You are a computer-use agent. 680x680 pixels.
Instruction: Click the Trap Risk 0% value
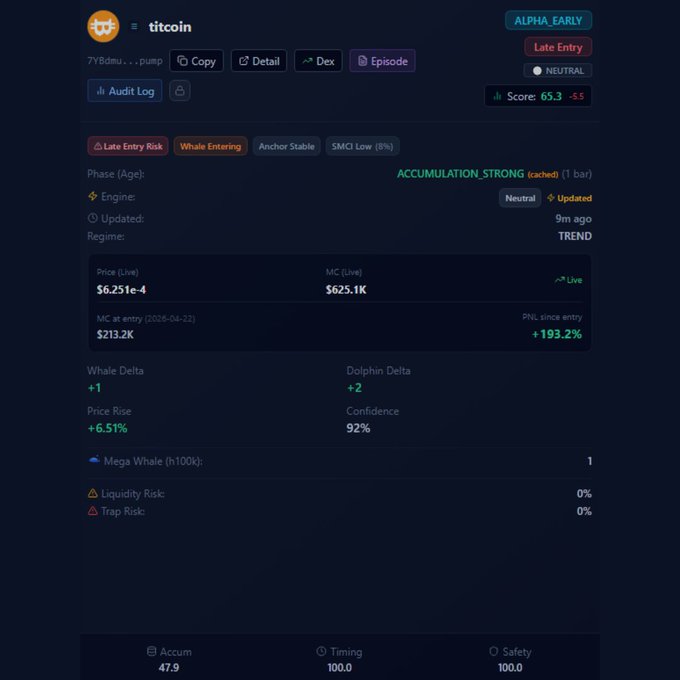coord(584,511)
